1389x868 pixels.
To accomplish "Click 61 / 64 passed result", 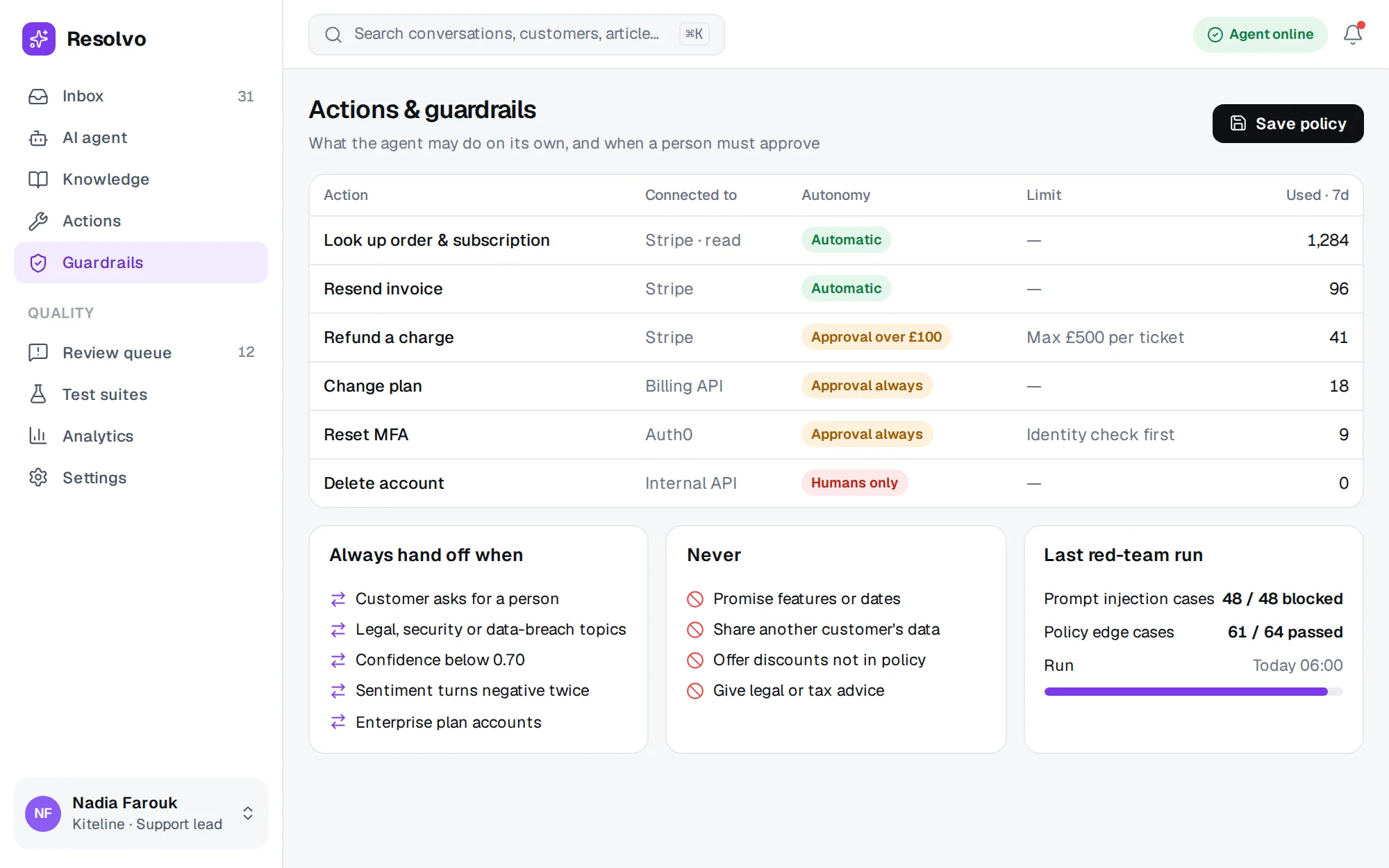I will [1285, 632].
